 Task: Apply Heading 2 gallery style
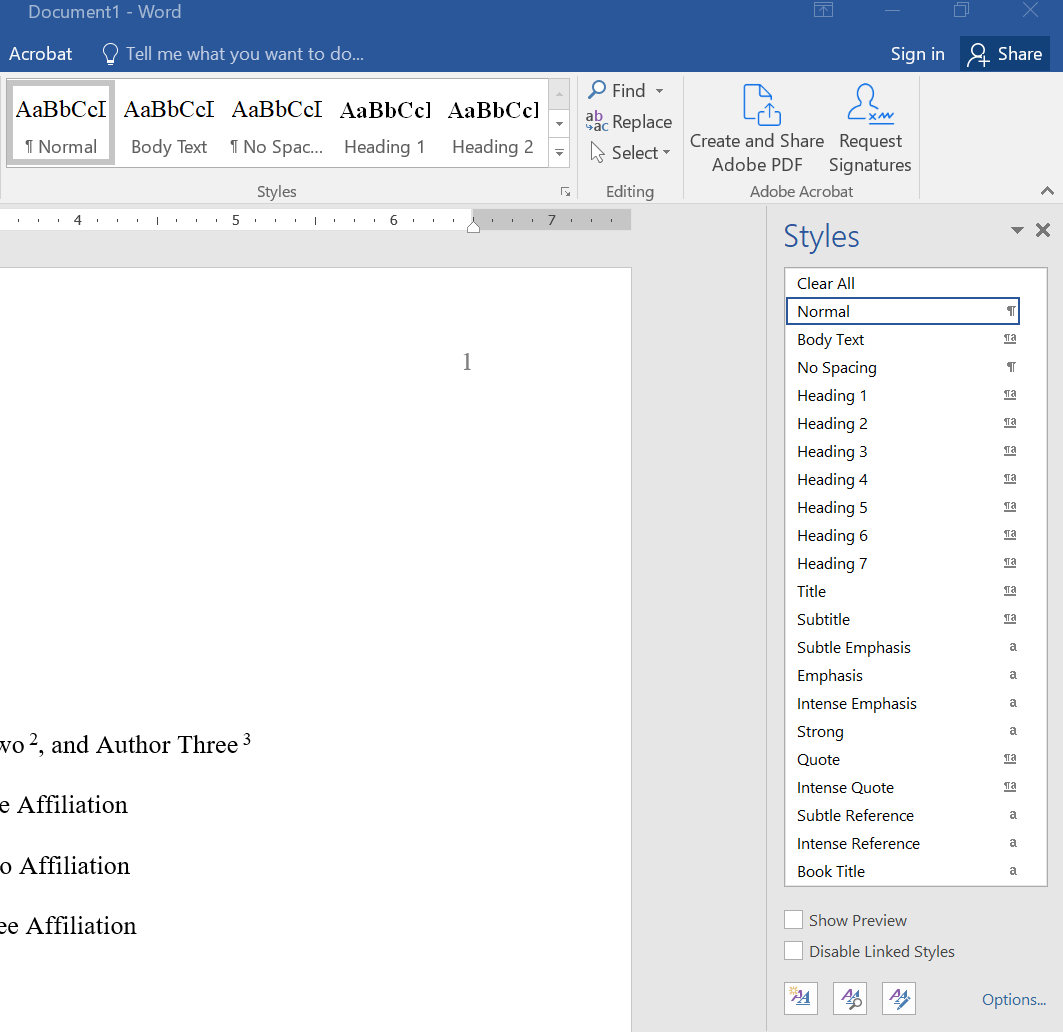[493, 123]
